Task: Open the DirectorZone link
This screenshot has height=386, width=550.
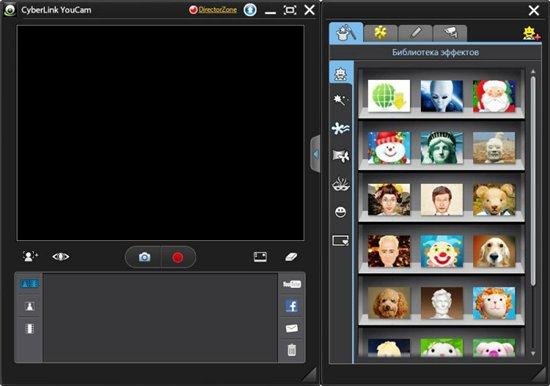Action: (x=213, y=10)
